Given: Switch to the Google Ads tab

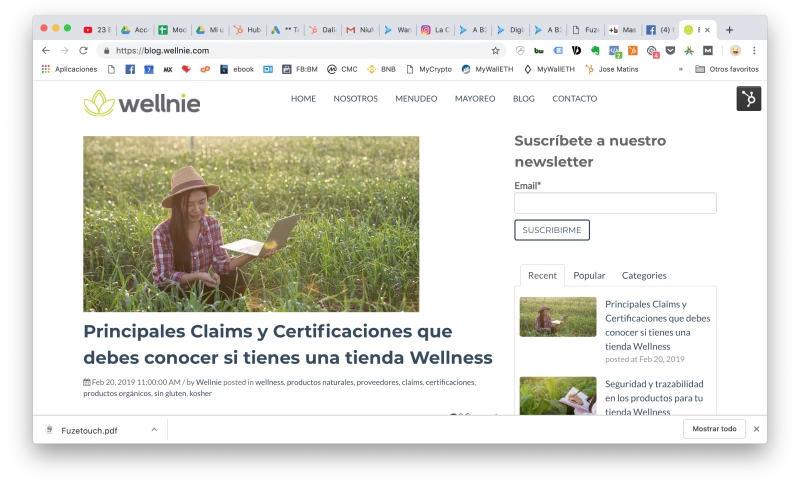Looking at the screenshot, I should click(x=285, y=30).
